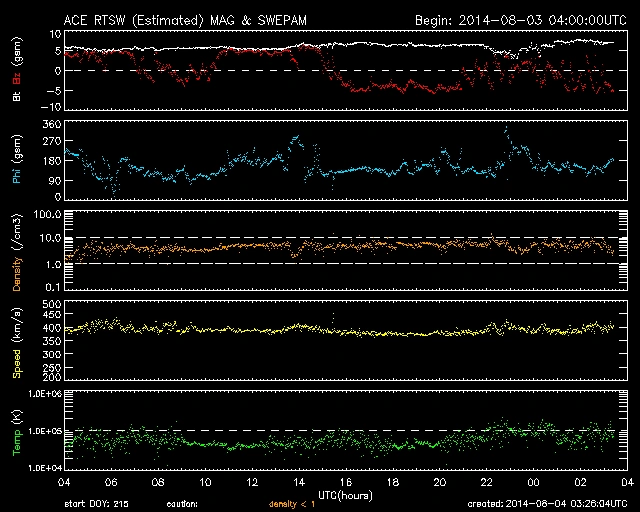Image resolution: width=640 pixels, height=512 pixels.
Task: Click the Begin date timestamp at top right
Action: (x=519, y=19)
